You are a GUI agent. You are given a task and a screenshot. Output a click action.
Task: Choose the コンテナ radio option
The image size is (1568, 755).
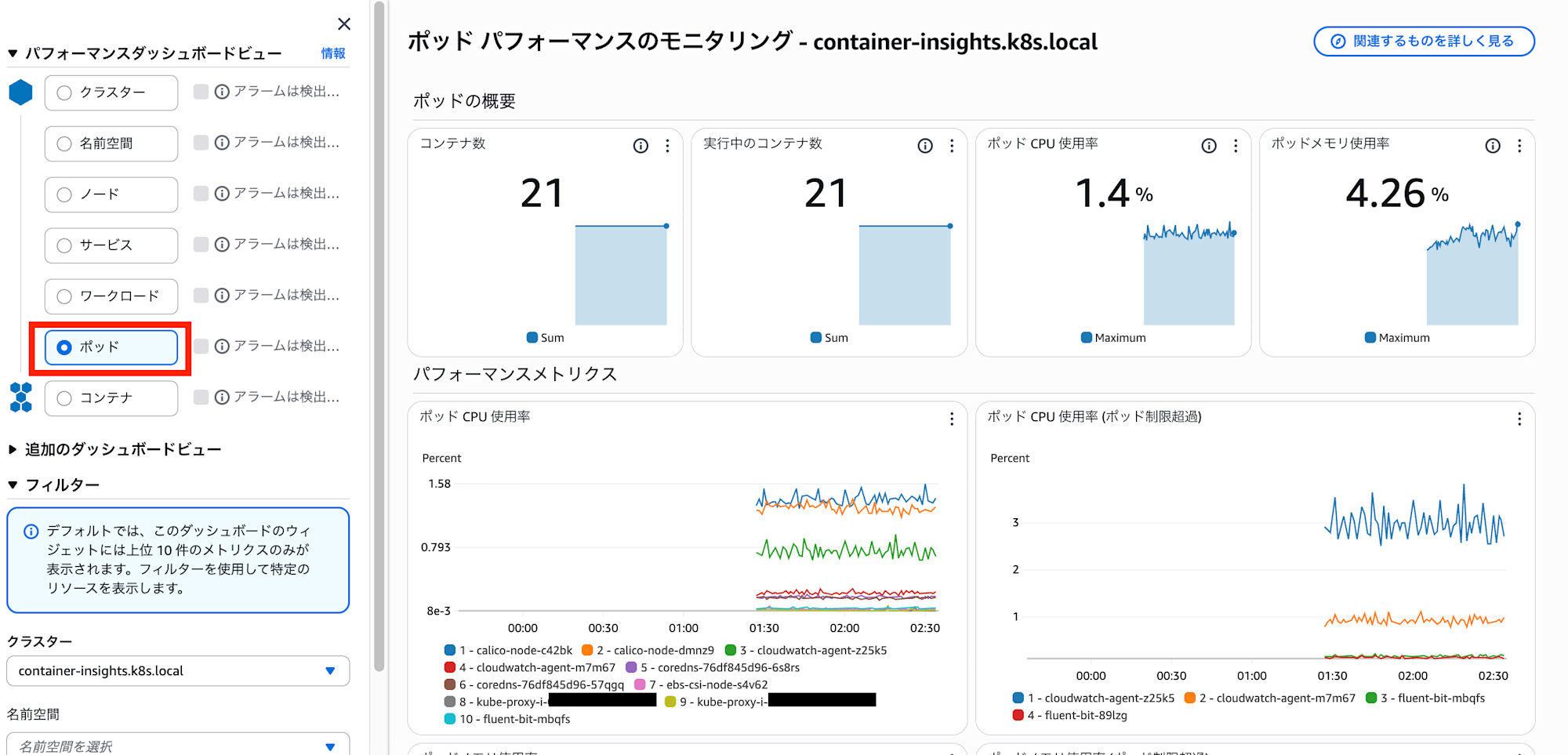point(64,398)
